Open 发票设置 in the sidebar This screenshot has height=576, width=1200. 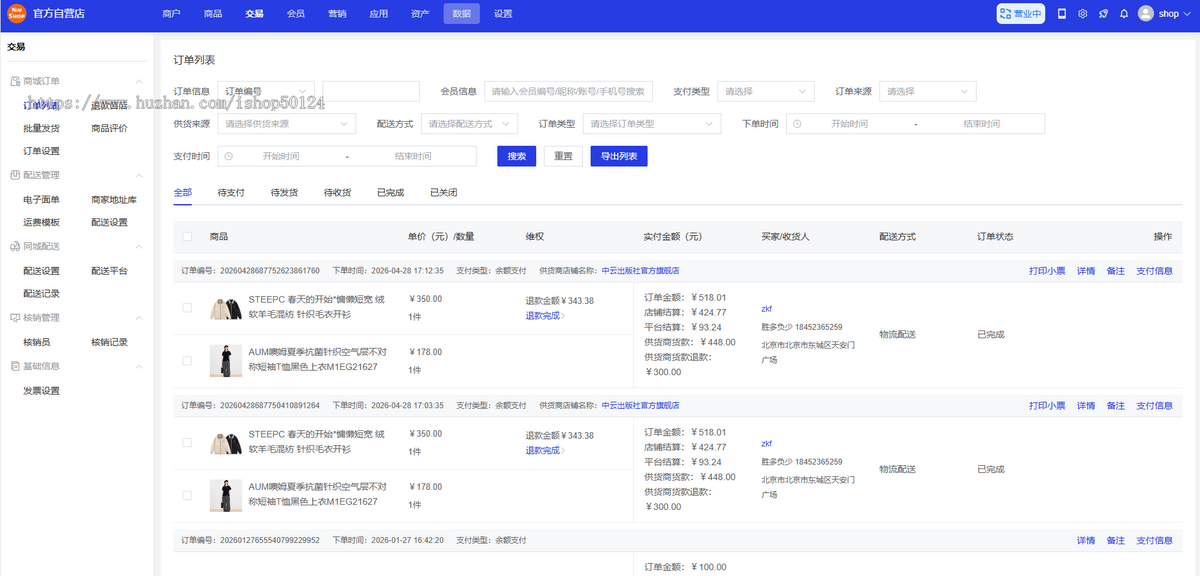tap(41, 390)
